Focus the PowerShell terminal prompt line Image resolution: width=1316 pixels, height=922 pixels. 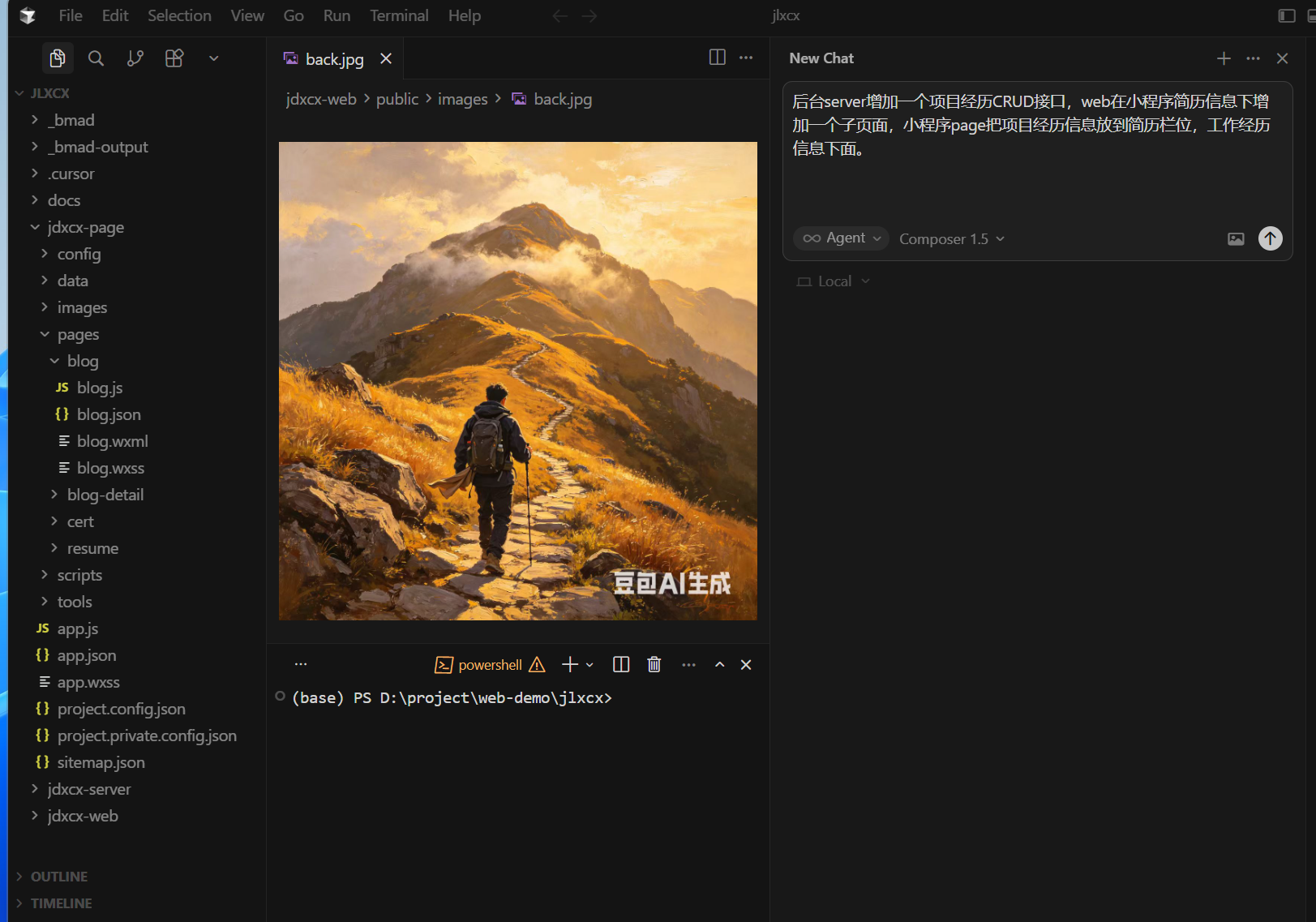click(x=452, y=698)
